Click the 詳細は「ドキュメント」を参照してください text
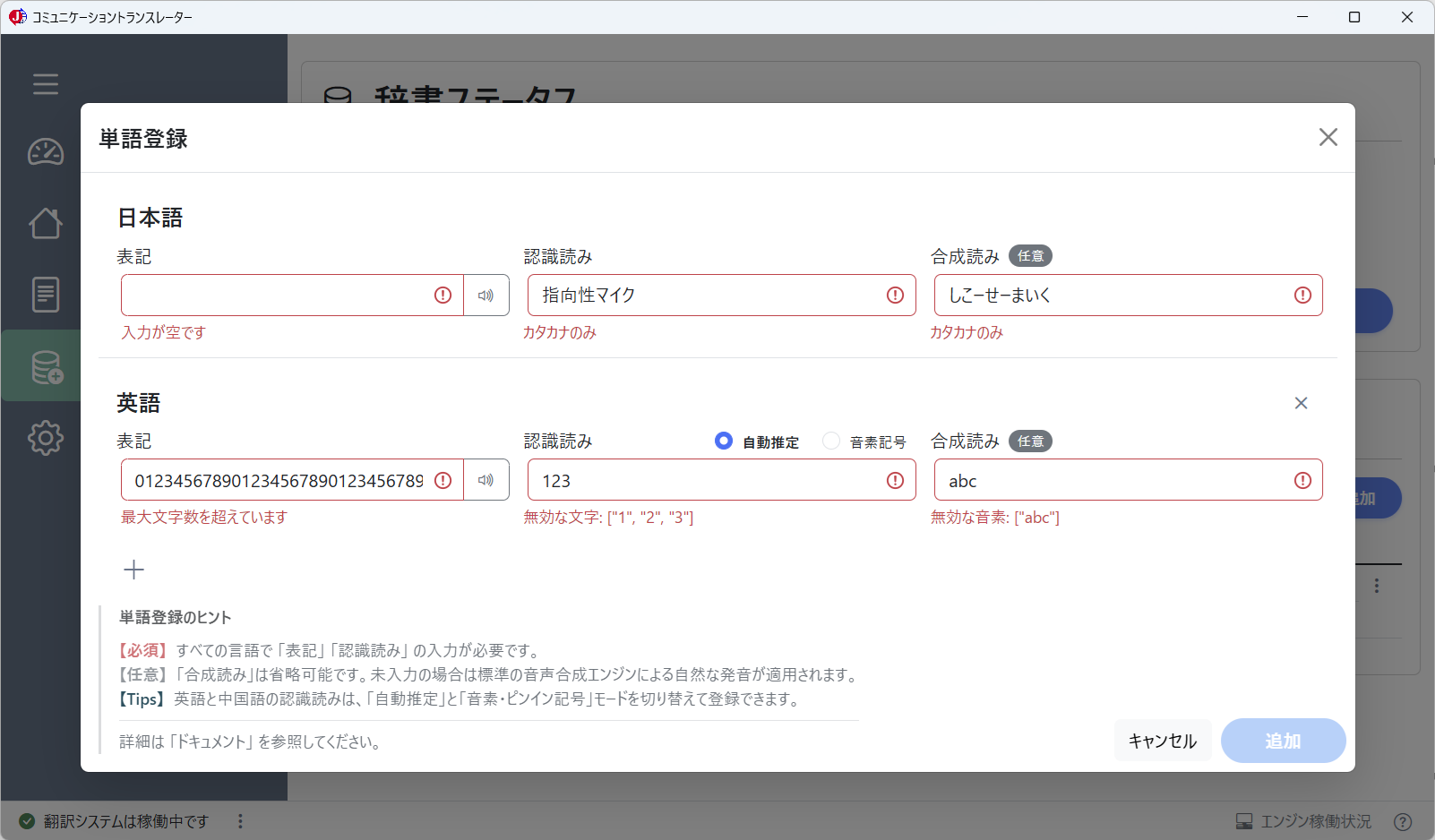 click(250, 741)
